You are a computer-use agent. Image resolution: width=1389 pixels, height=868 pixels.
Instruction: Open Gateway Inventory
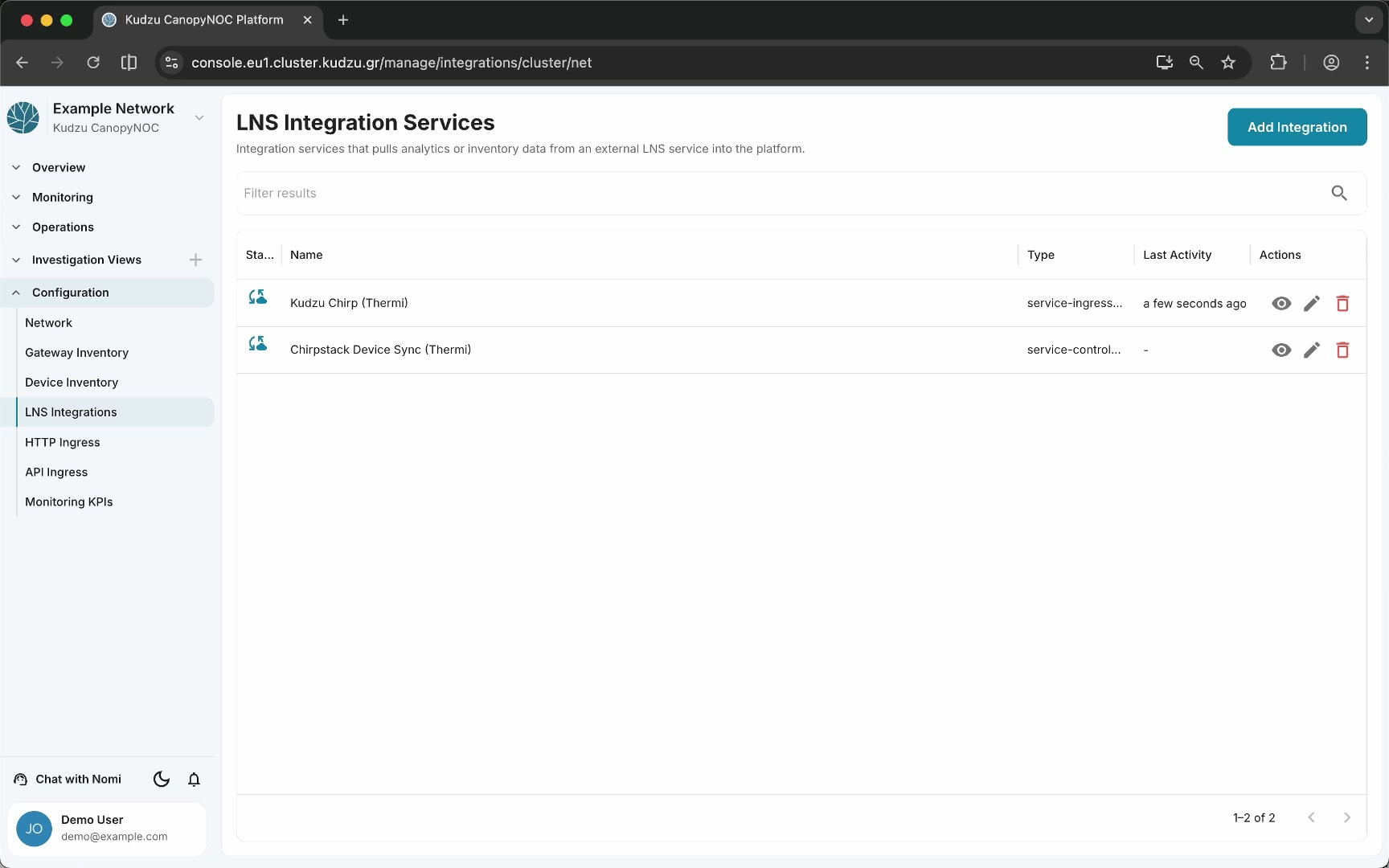point(76,352)
